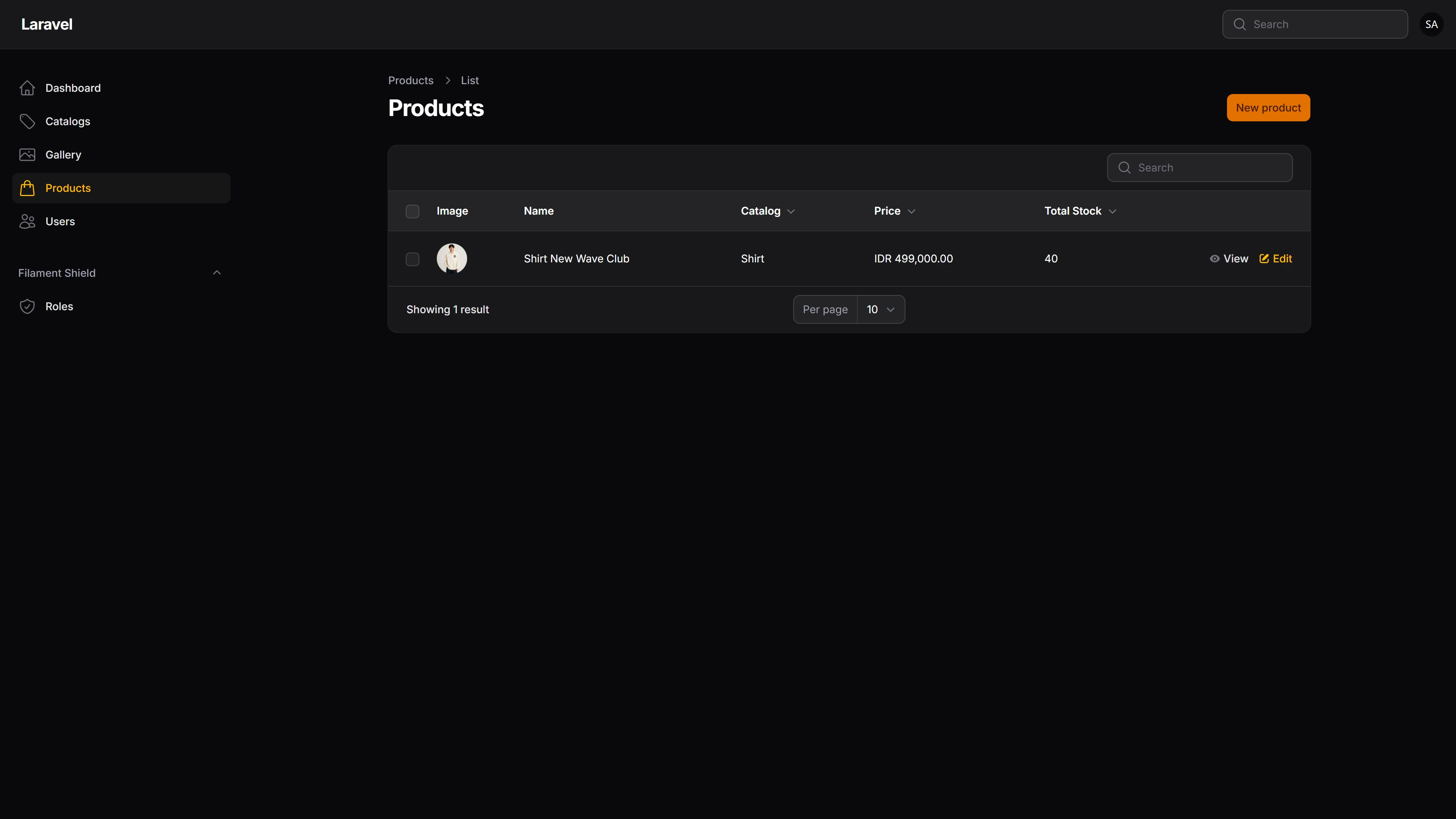
Task: Click the table search magnifier icon
Action: click(x=1124, y=168)
